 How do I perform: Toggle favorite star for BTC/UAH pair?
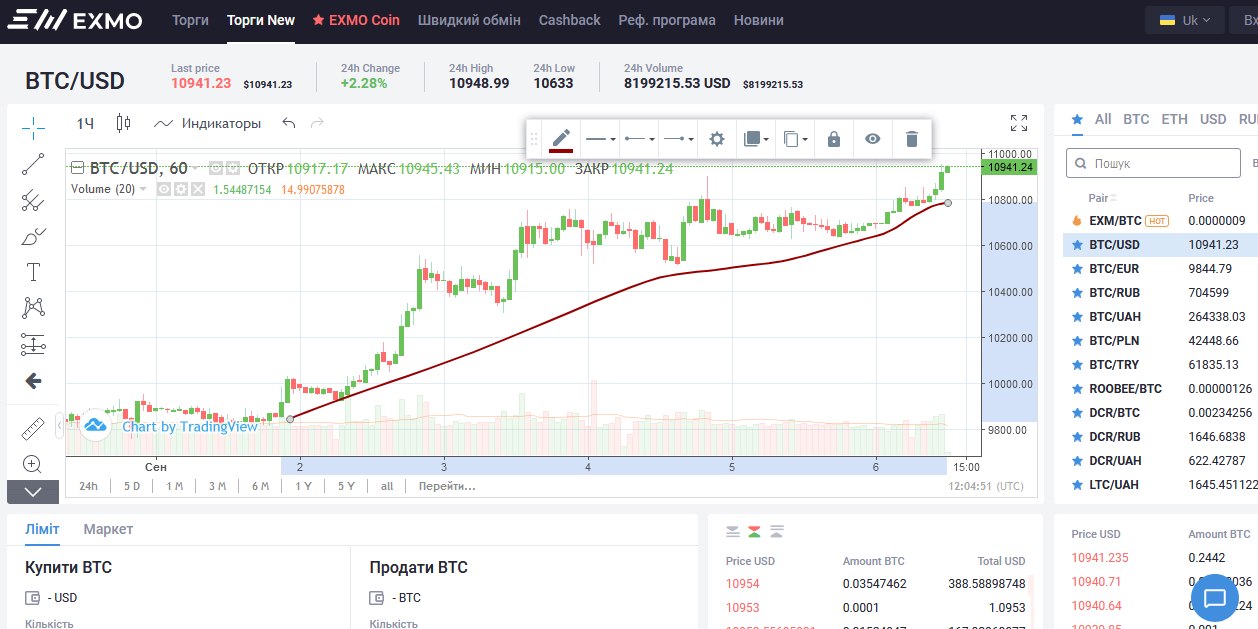[x=1077, y=317]
